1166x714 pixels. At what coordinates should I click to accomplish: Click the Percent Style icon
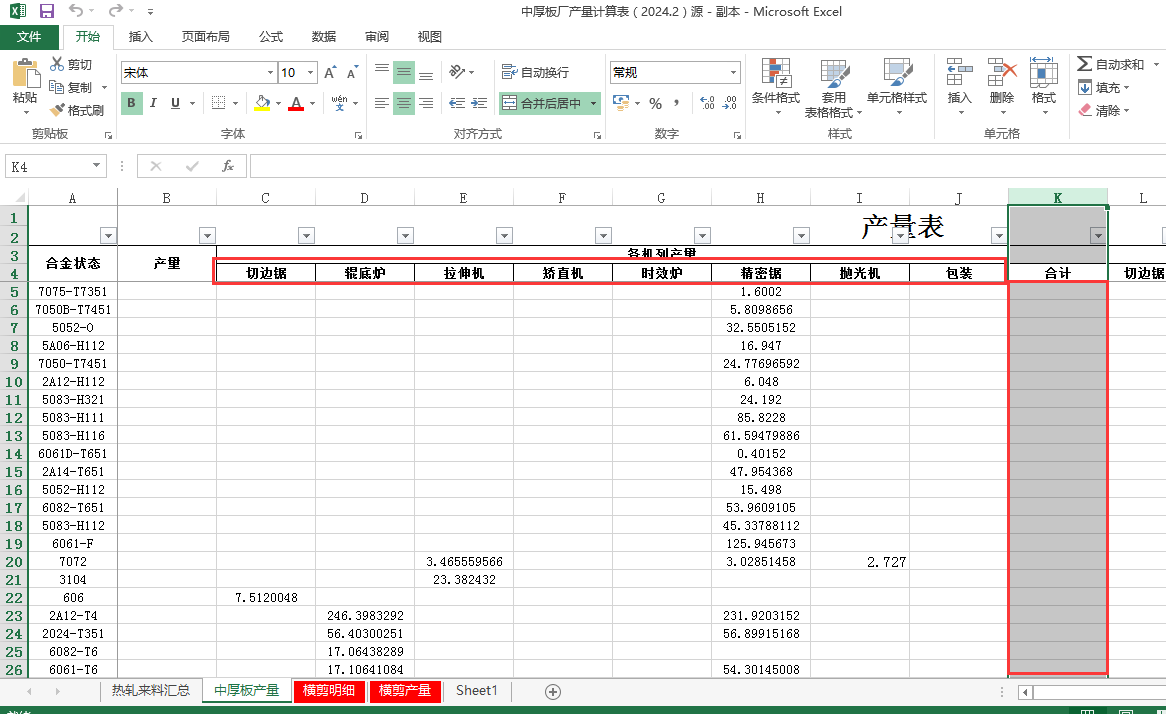[655, 103]
